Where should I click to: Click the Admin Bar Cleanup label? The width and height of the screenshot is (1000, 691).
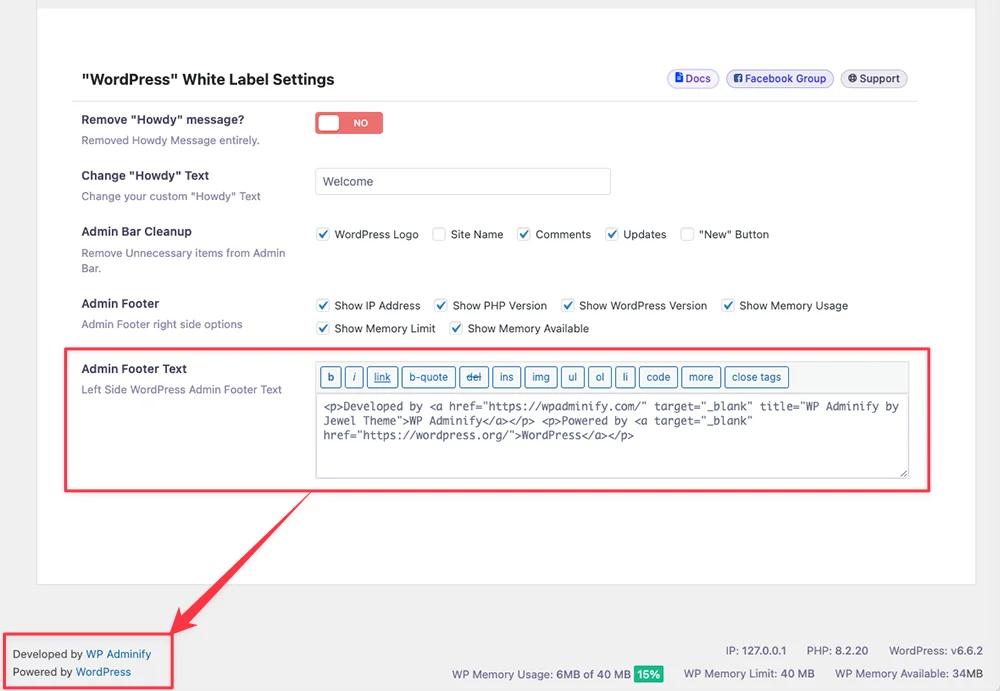pyautogui.click(x=136, y=232)
